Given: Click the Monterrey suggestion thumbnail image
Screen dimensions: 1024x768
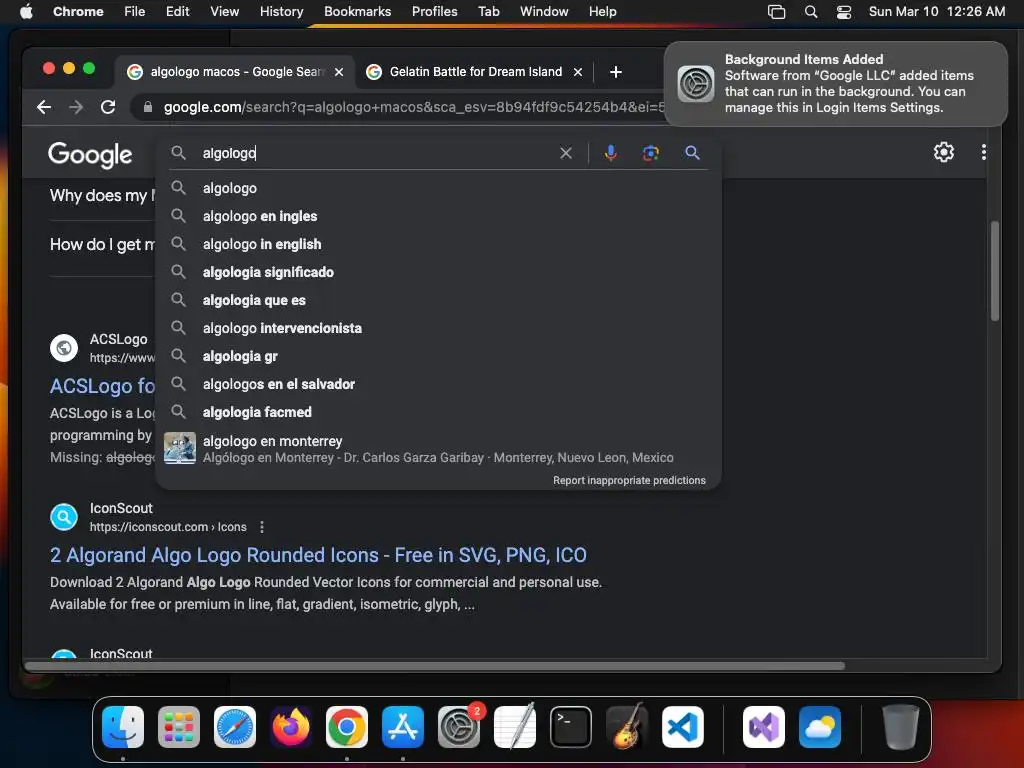Looking at the screenshot, I should [180, 448].
